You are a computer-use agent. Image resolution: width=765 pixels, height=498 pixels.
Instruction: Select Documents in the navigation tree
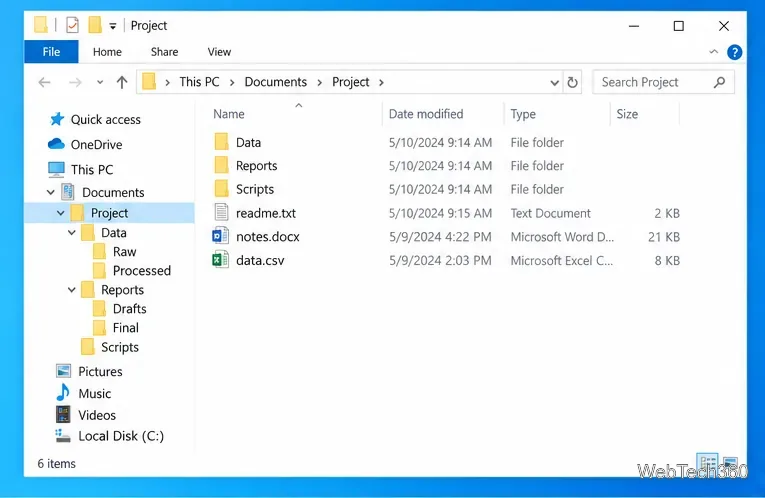(113, 193)
